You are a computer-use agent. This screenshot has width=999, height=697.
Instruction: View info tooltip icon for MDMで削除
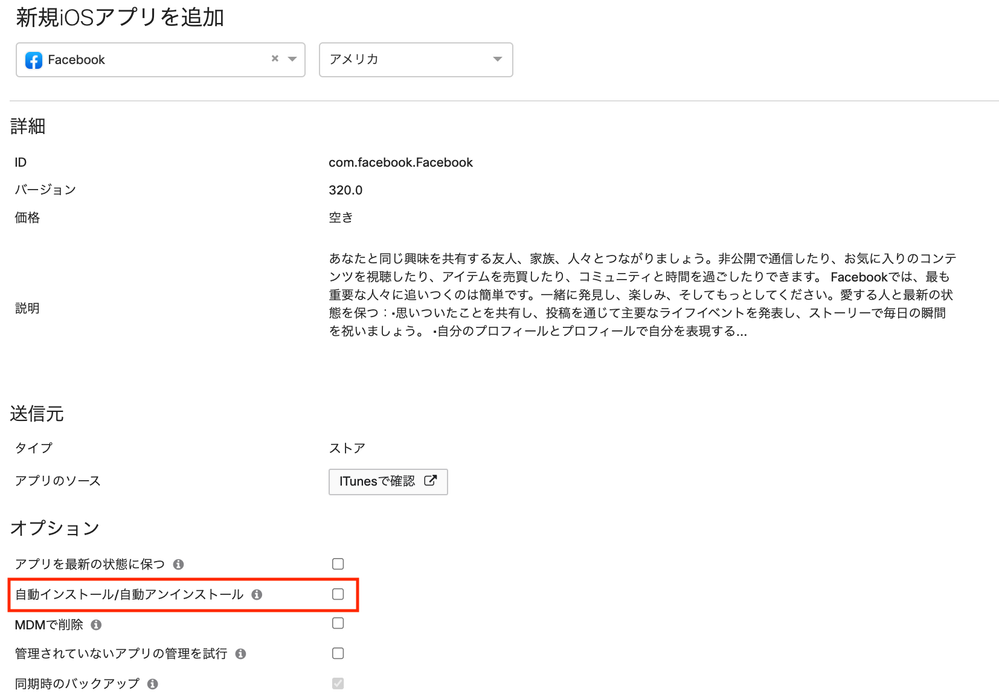(x=96, y=625)
